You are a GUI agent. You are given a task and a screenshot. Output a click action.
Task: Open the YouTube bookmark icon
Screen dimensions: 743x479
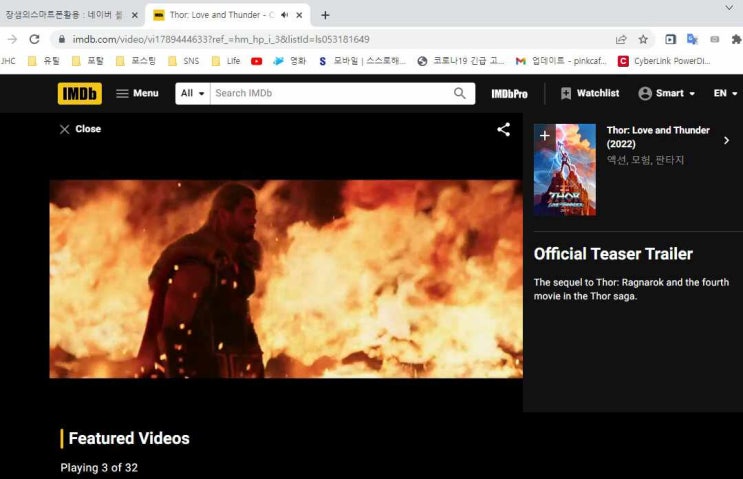pos(257,61)
